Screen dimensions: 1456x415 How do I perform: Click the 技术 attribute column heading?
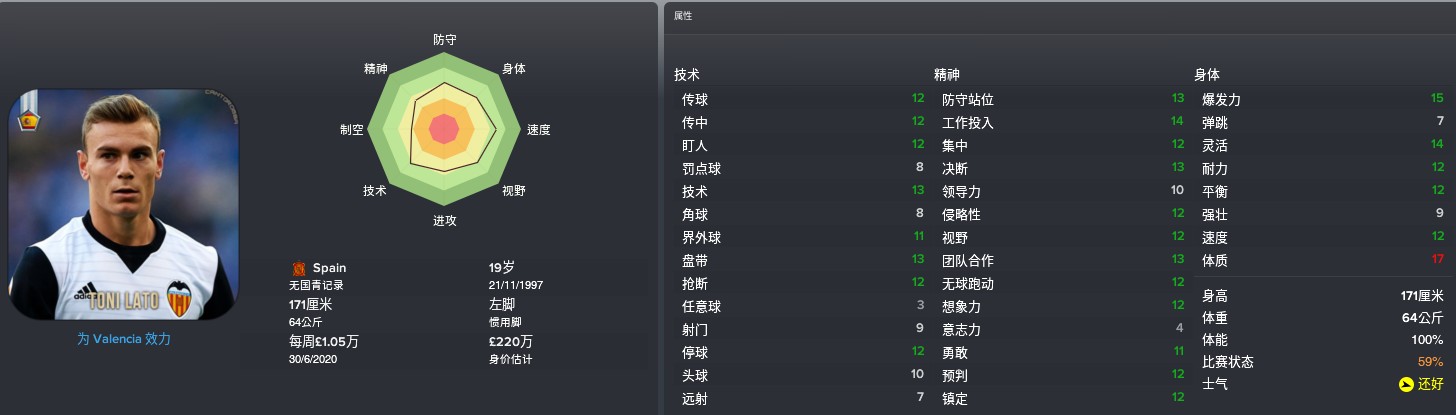pos(687,75)
